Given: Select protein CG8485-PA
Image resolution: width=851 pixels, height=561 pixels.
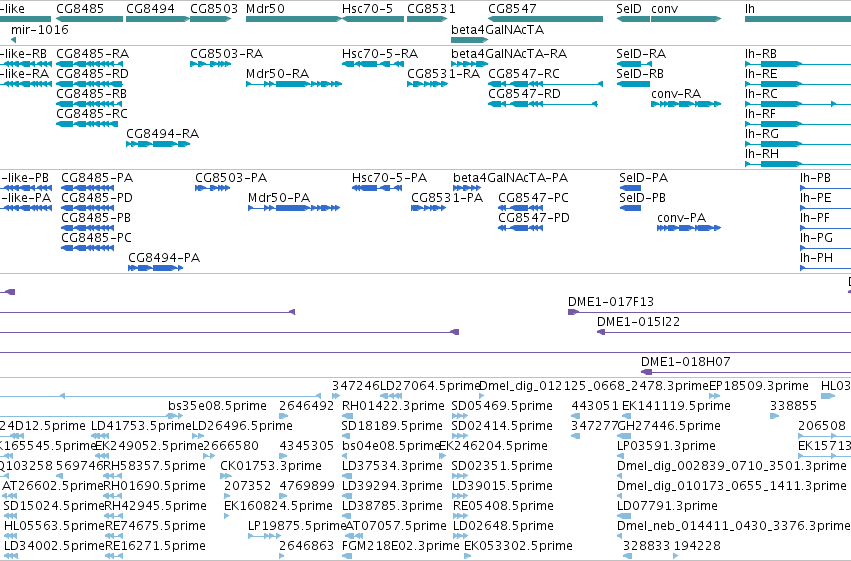Looking at the screenshot, I should pyautogui.click(x=88, y=188).
